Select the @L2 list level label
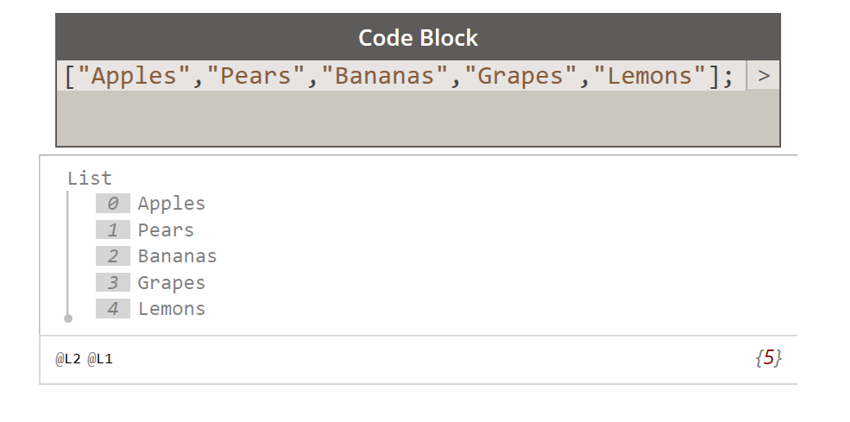850x422 pixels. pyautogui.click(x=67, y=359)
